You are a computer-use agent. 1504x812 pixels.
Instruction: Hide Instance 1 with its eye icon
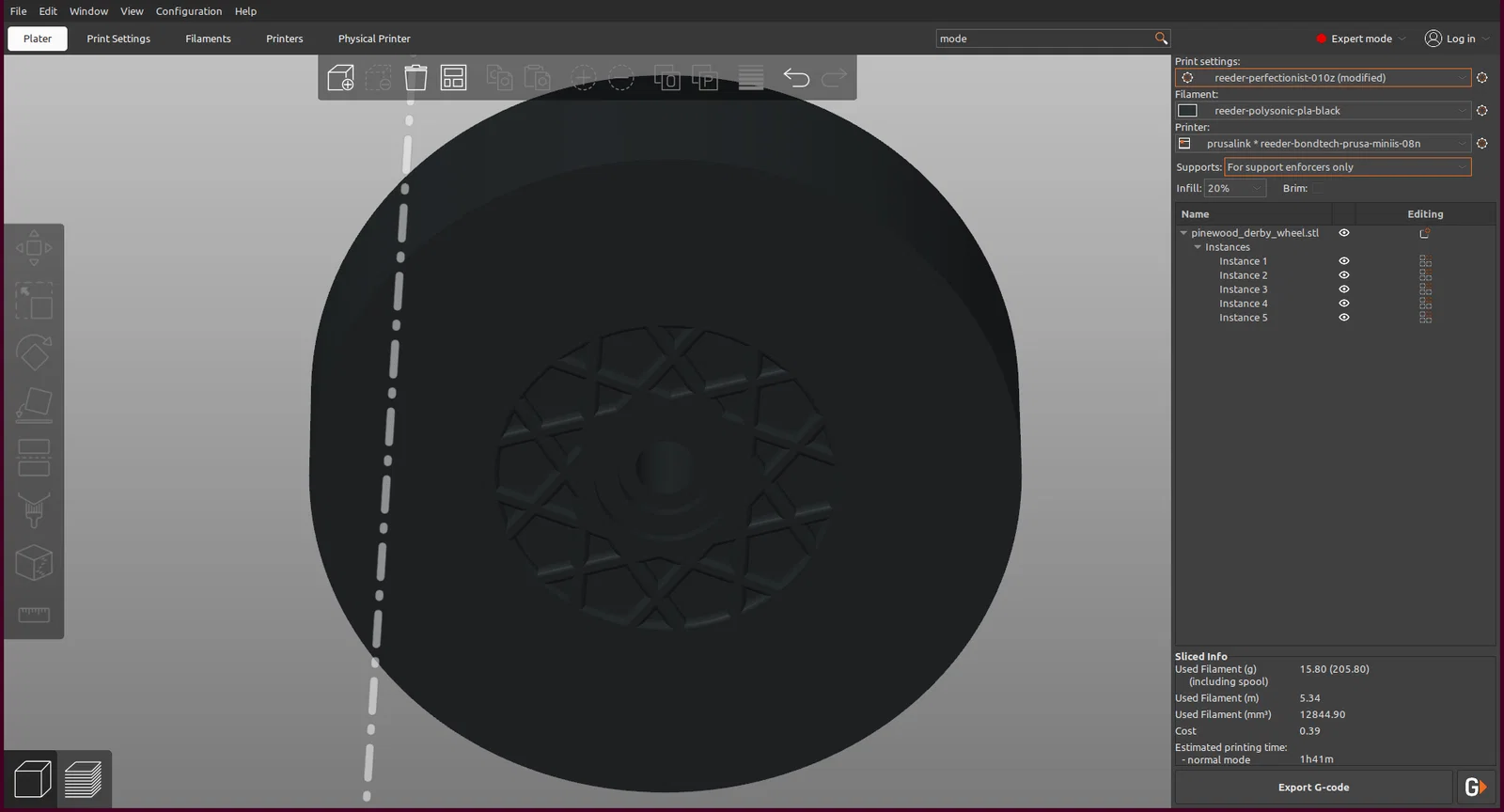[1344, 261]
